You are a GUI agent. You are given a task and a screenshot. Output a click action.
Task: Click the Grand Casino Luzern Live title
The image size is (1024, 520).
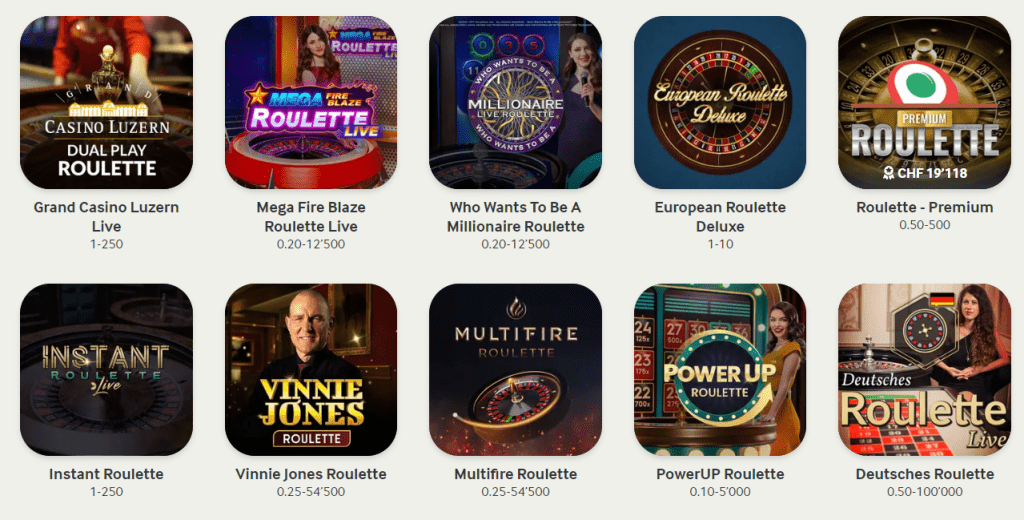click(x=106, y=217)
